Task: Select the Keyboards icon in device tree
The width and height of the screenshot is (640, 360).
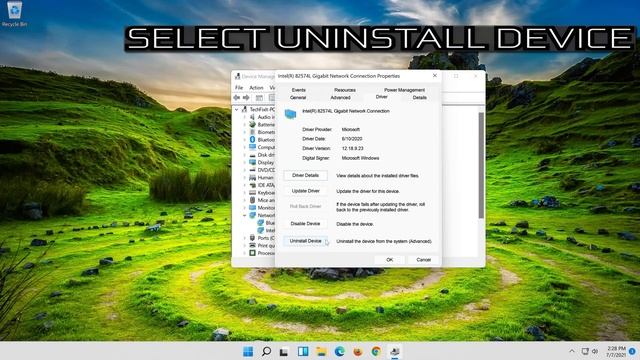Action: [253, 193]
